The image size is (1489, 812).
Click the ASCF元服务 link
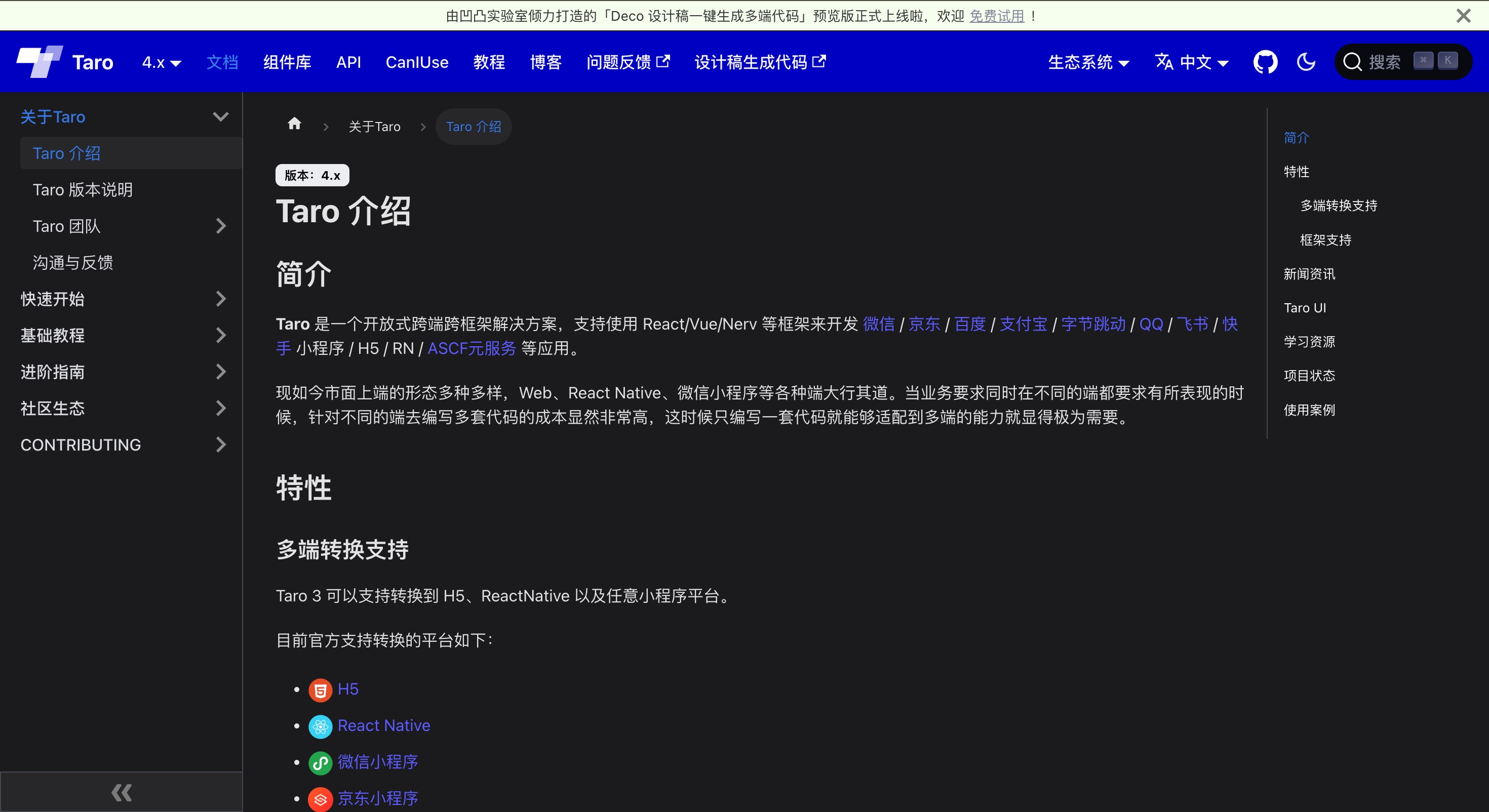tap(471, 348)
